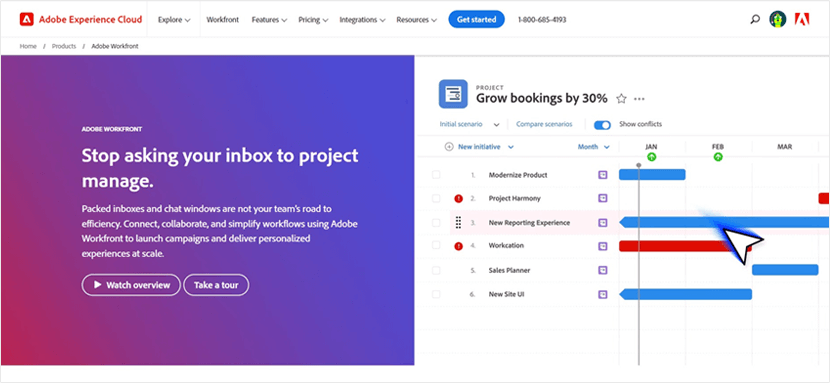Viewport: 830px width, 383px height.
Task: Click Watch overview button
Action: pos(131,285)
